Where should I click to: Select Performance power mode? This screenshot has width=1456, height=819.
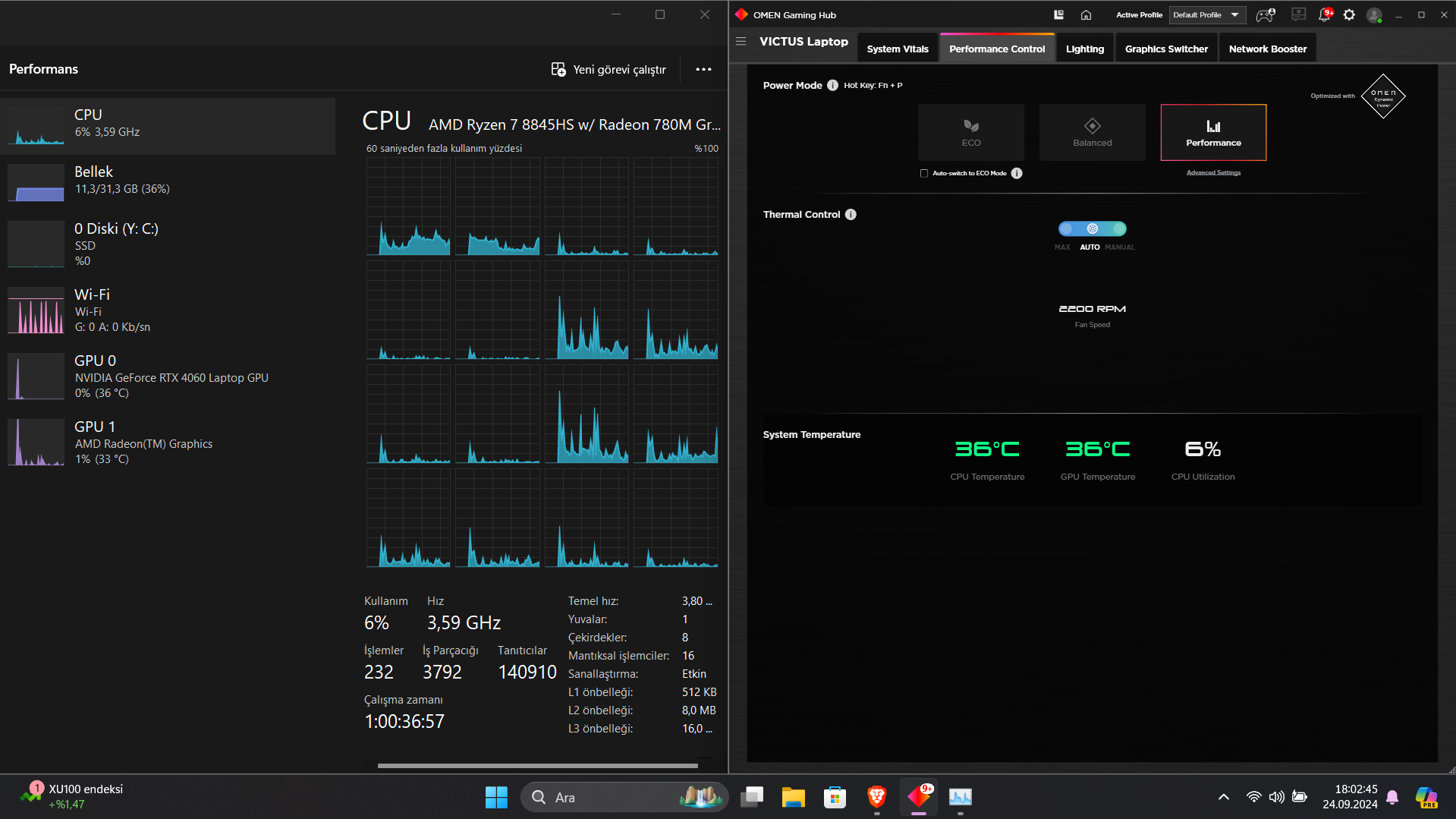[1214, 132]
